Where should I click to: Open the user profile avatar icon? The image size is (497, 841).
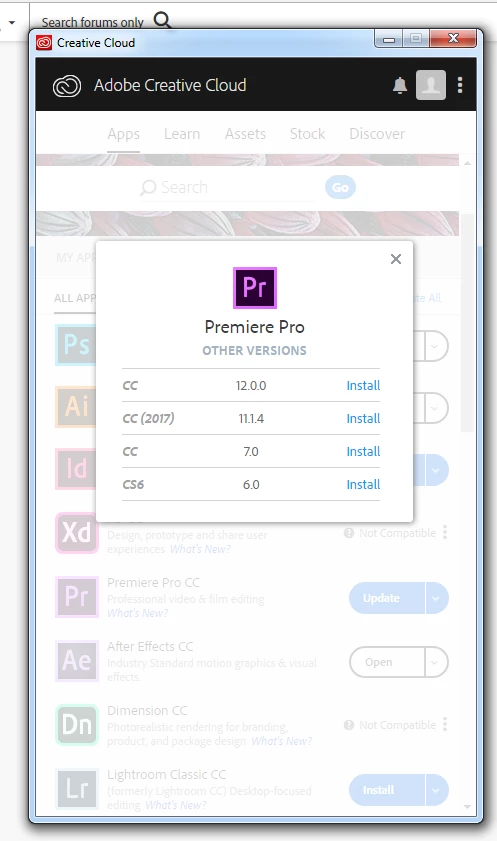[431, 85]
